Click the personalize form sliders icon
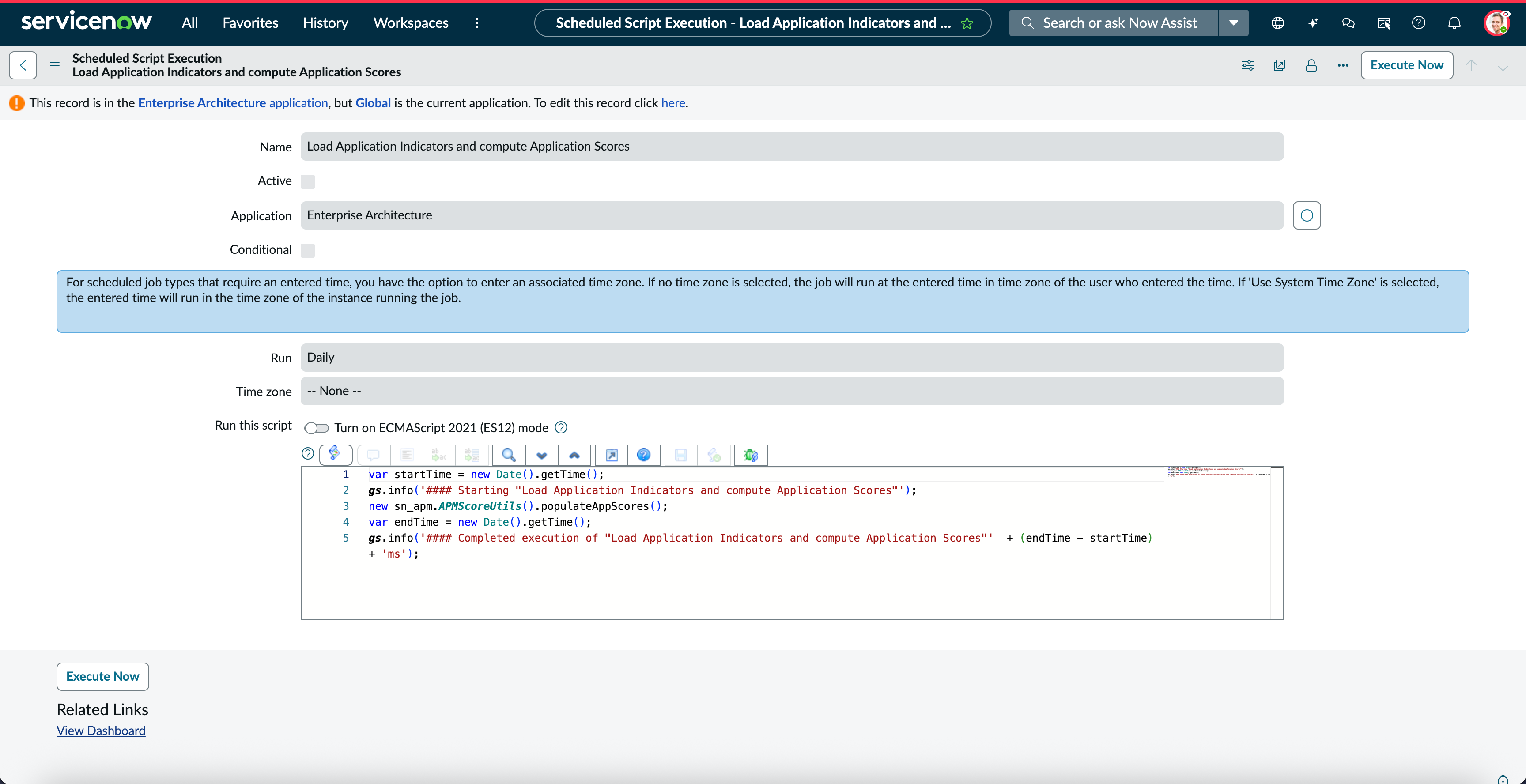 coord(1247,65)
